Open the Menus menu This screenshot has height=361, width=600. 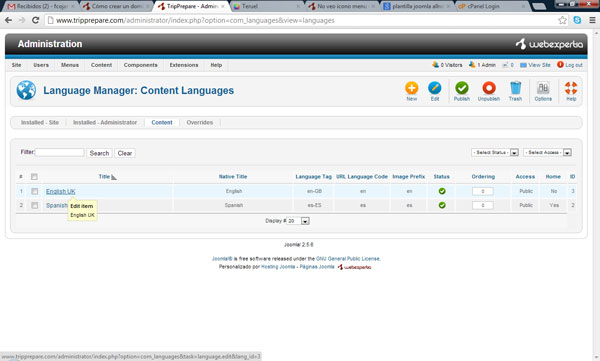pyautogui.click(x=70, y=65)
